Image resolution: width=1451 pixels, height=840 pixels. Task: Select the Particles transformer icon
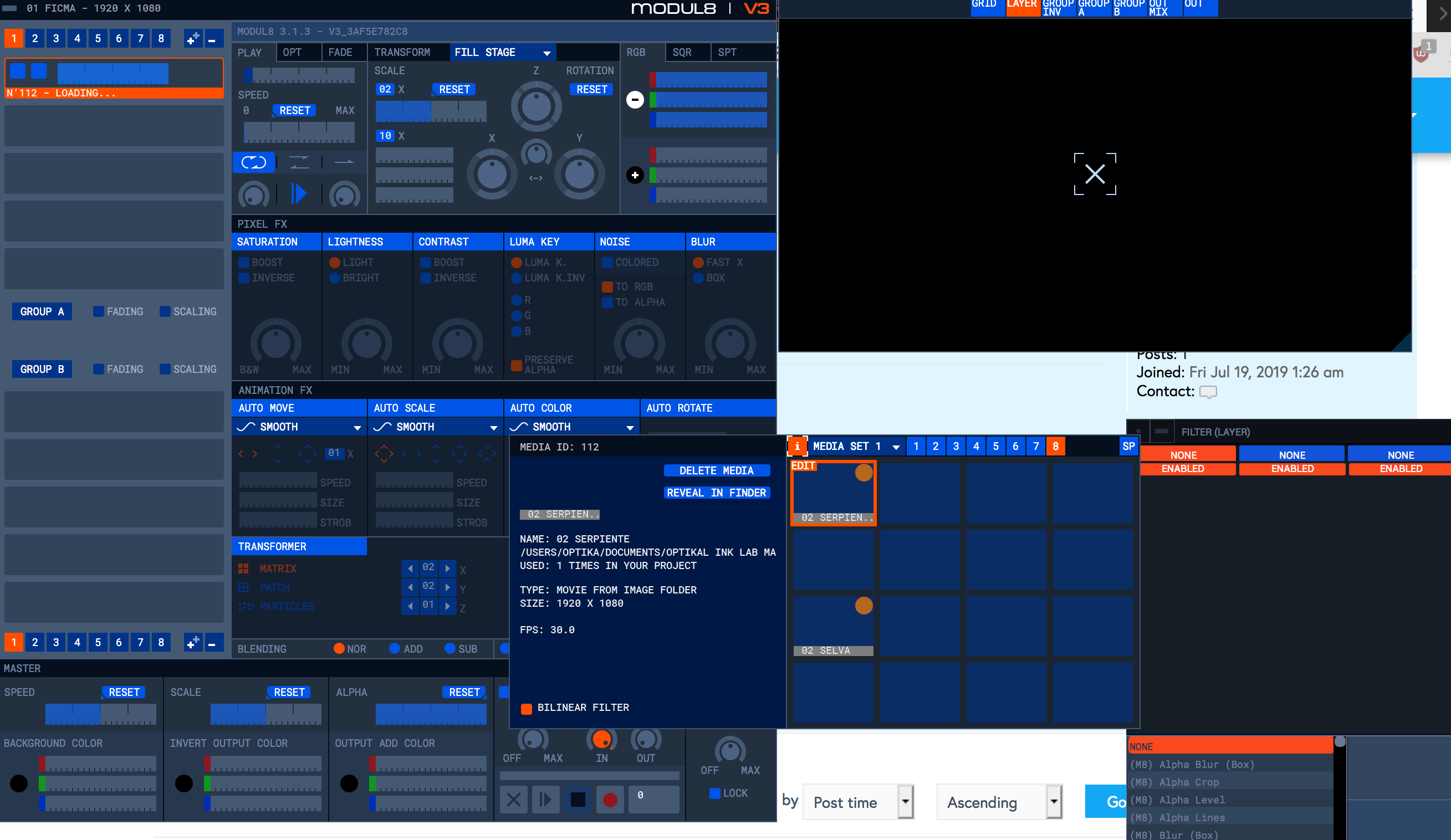click(246, 606)
